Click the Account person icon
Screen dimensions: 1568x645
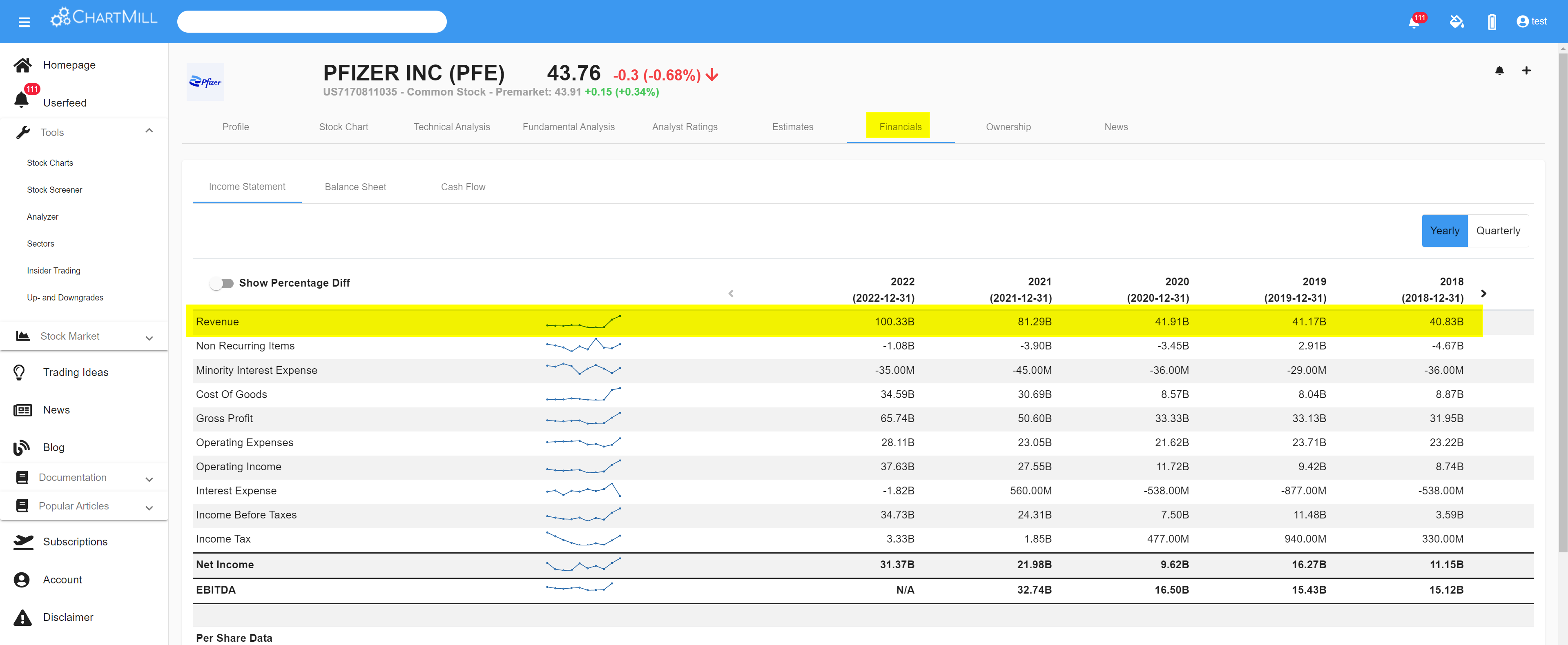(21, 580)
